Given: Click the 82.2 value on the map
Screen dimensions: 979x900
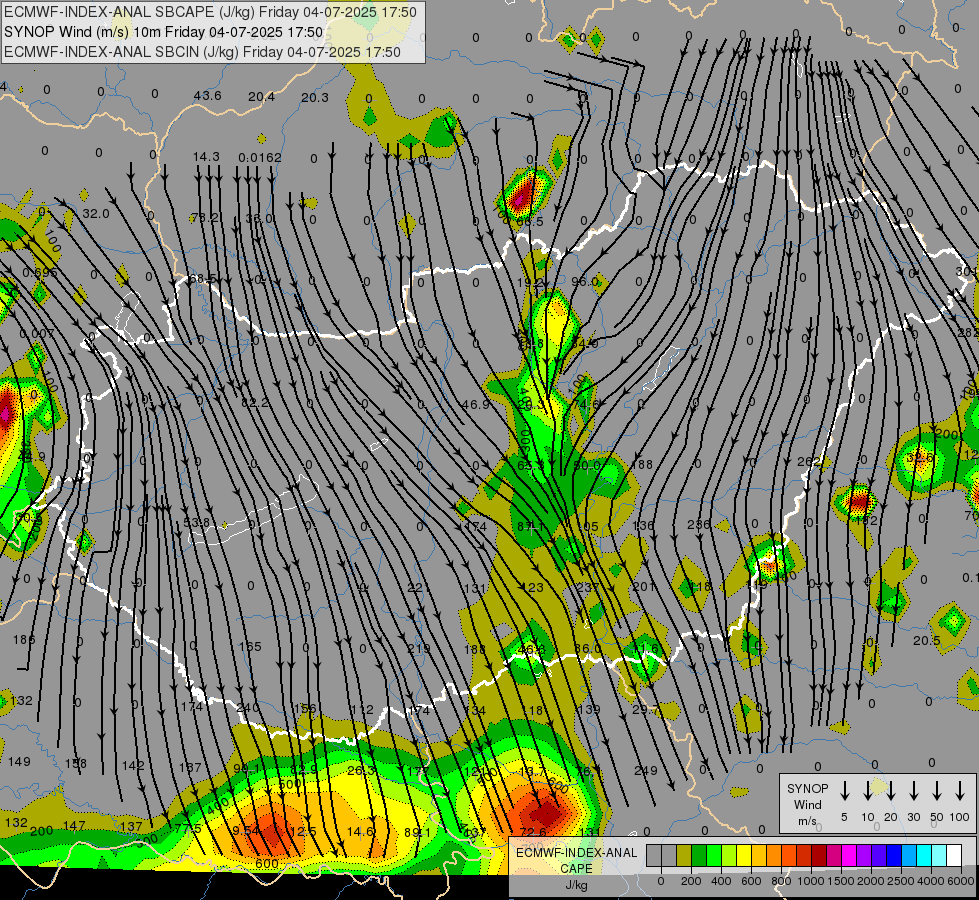Looking at the screenshot, I should [255, 403].
